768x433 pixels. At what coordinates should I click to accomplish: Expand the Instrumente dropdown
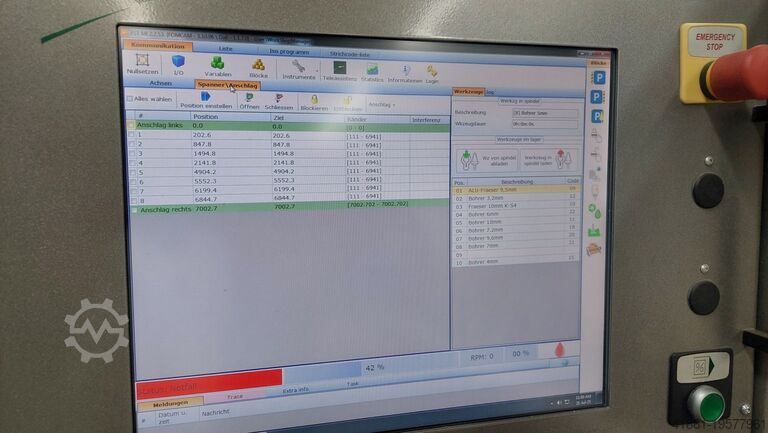(x=298, y=69)
